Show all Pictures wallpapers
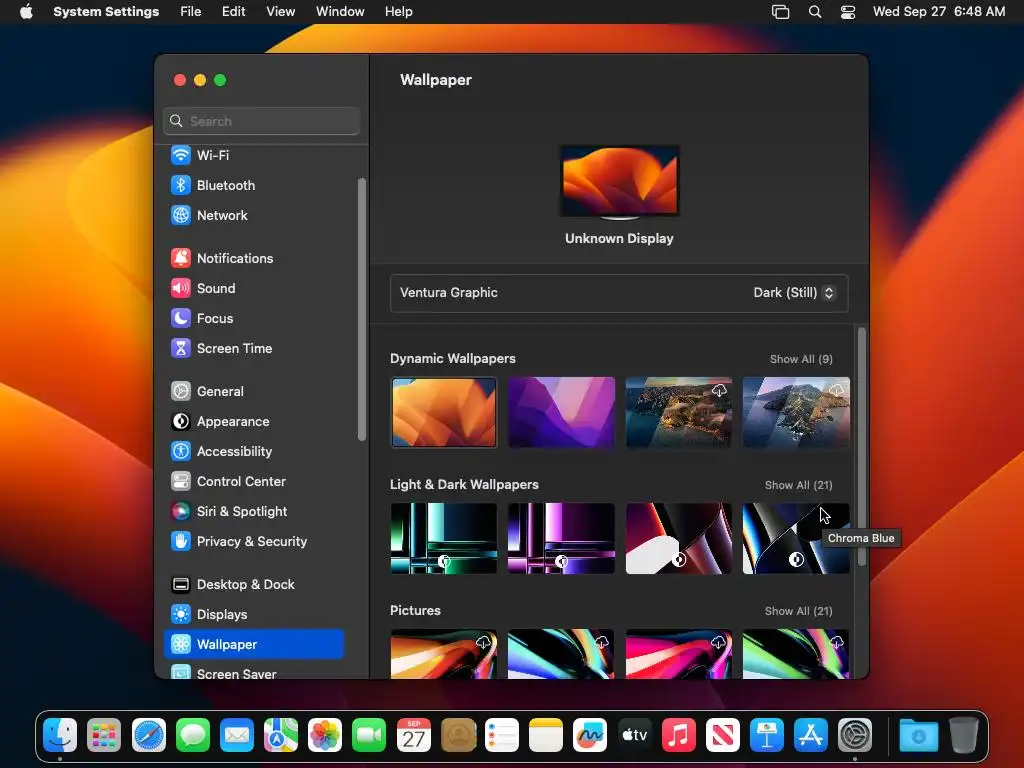The width and height of the screenshot is (1024, 768). click(x=798, y=611)
